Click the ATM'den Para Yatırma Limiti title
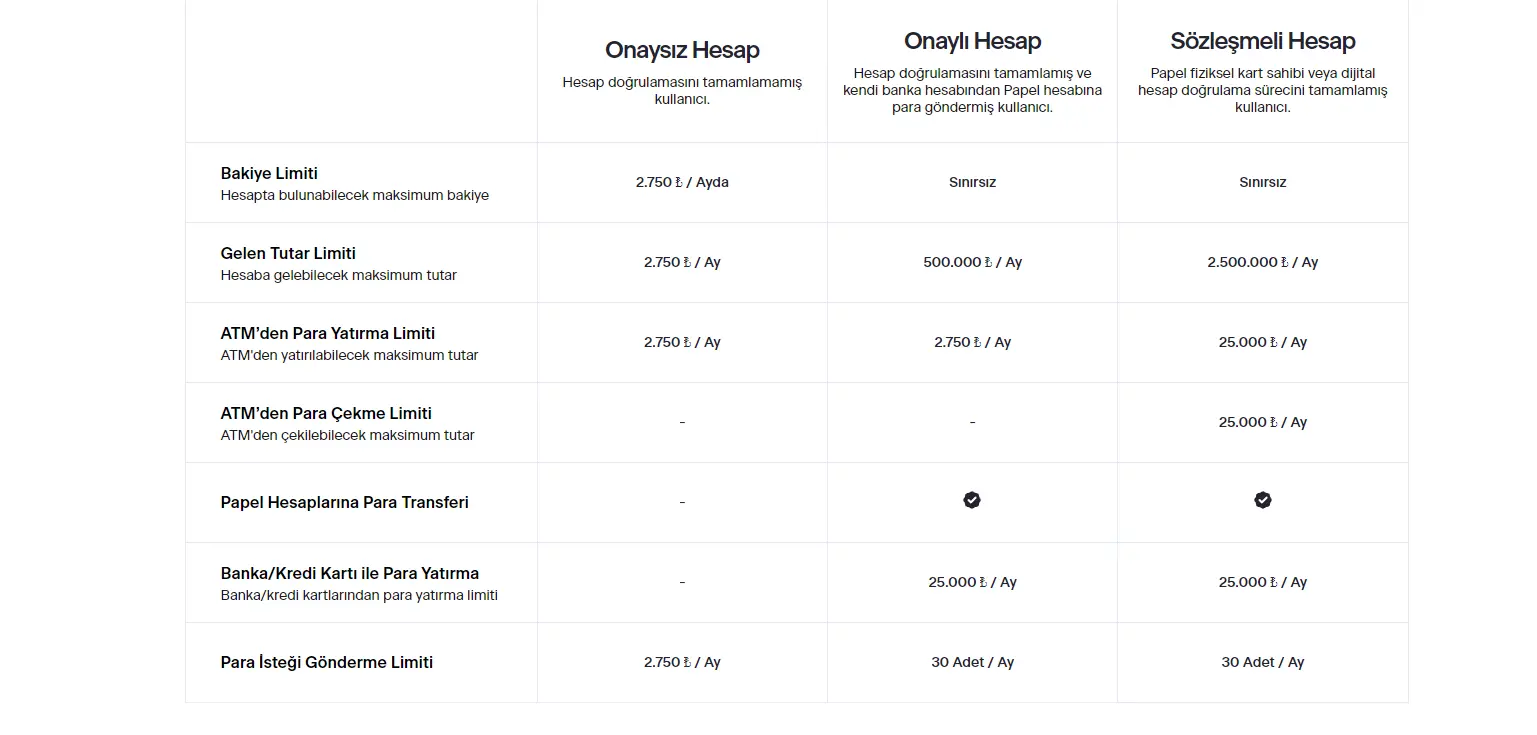The width and height of the screenshot is (1537, 735). tap(328, 333)
